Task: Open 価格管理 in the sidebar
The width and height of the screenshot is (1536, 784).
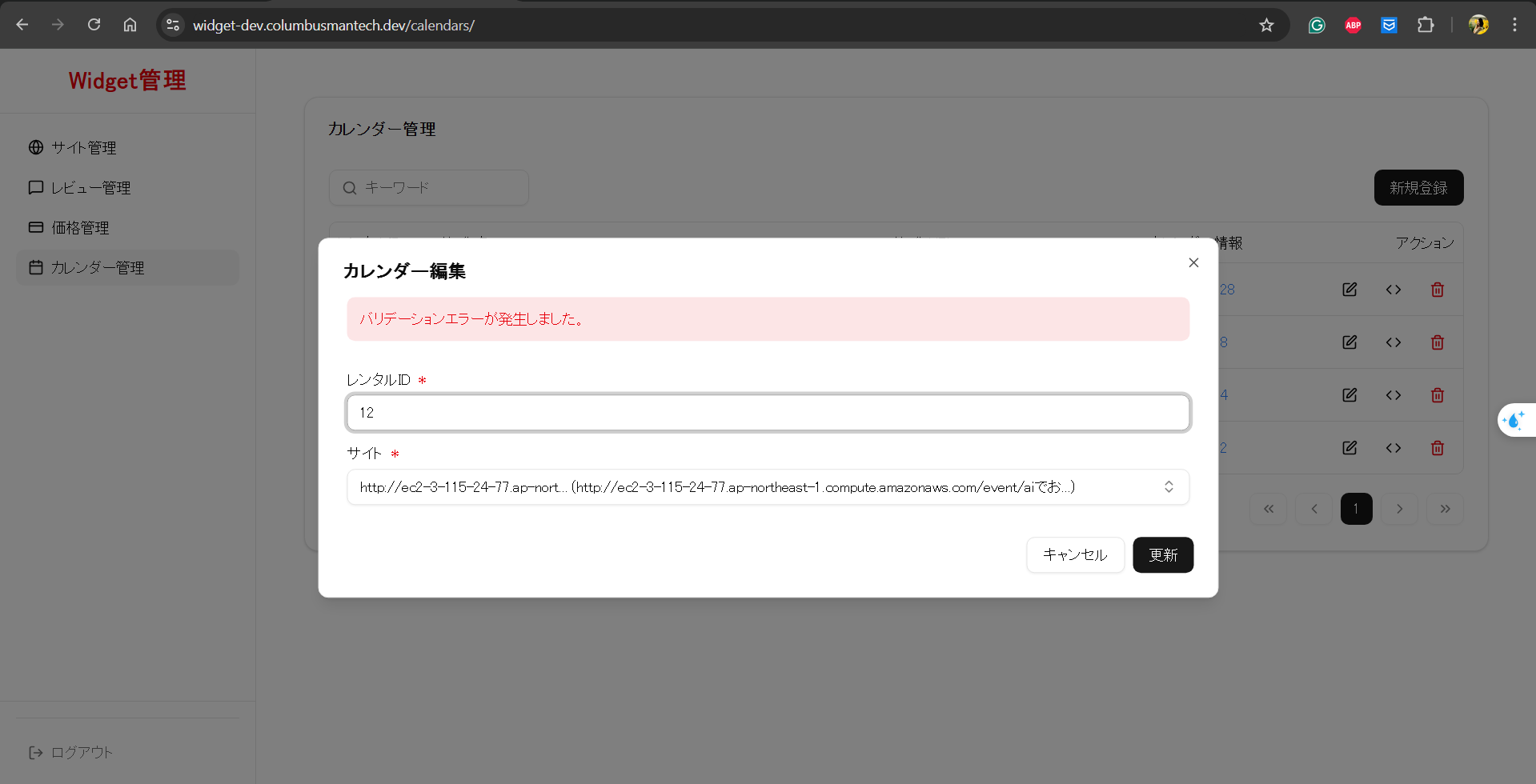Action: pyautogui.click(x=80, y=228)
